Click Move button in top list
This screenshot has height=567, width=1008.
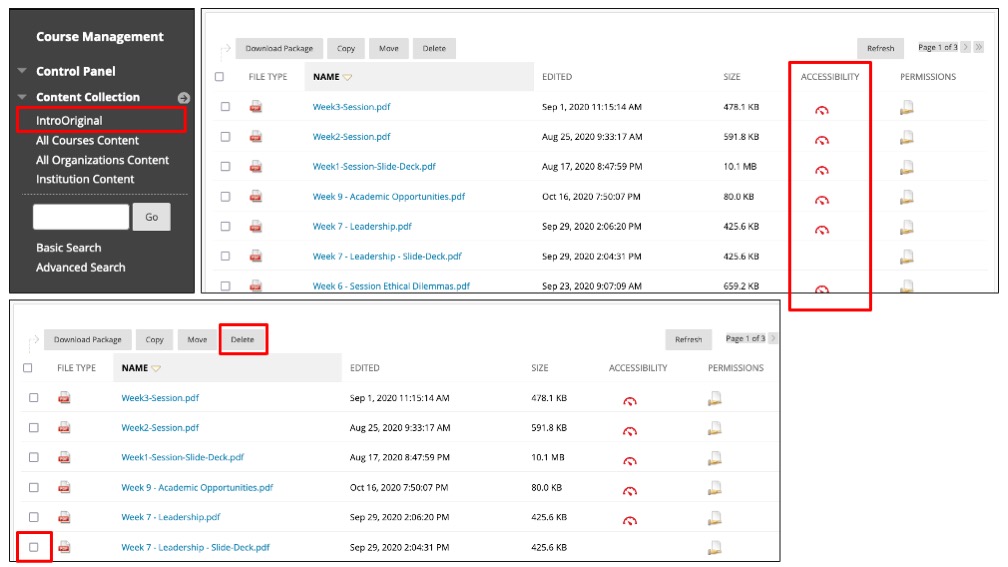(389, 48)
